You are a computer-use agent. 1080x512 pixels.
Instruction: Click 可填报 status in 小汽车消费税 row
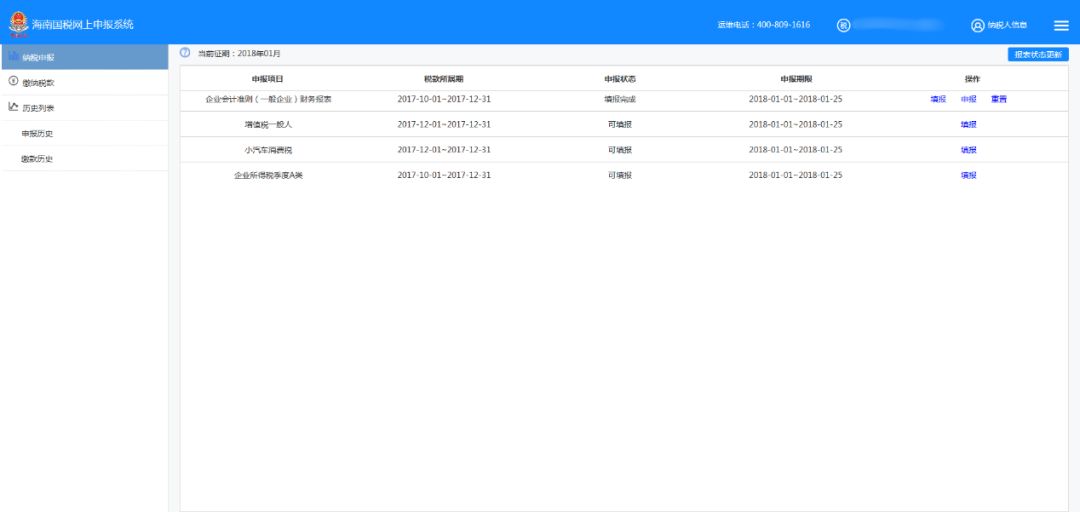pos(620,150)
